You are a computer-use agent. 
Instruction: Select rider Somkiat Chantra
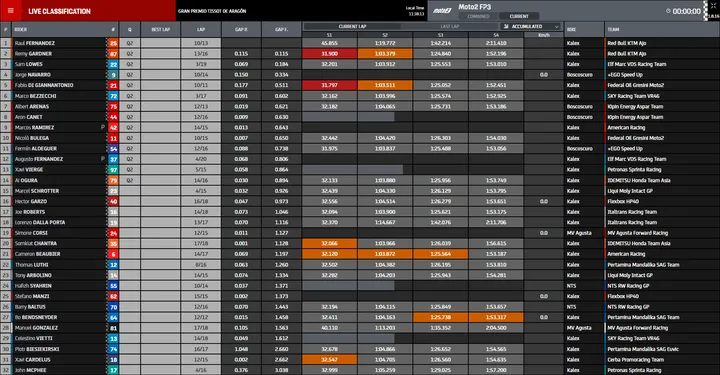(x=36, y=244)
